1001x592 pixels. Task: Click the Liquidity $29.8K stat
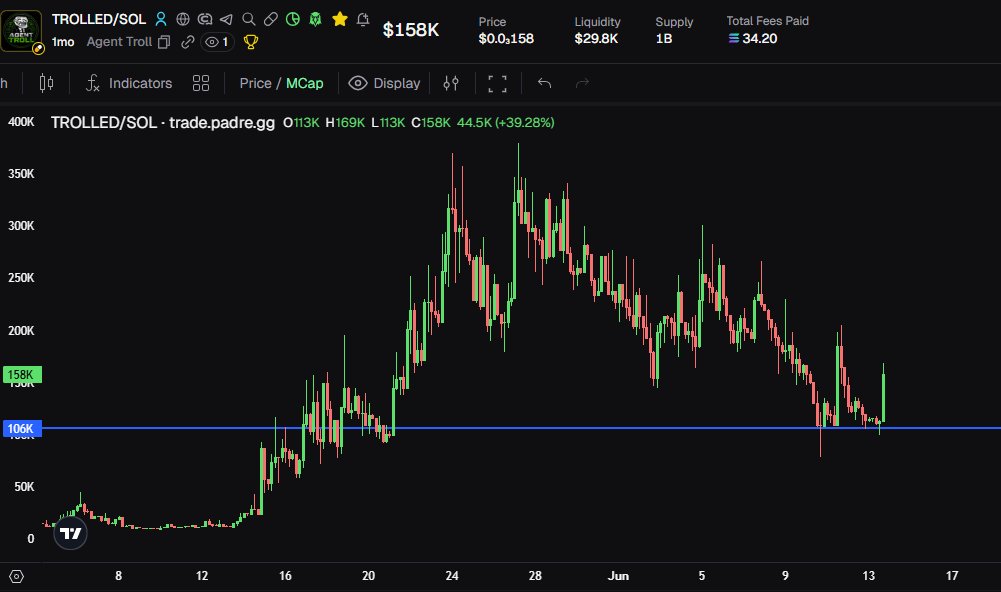pyautogui.click(x=597, y=30)
